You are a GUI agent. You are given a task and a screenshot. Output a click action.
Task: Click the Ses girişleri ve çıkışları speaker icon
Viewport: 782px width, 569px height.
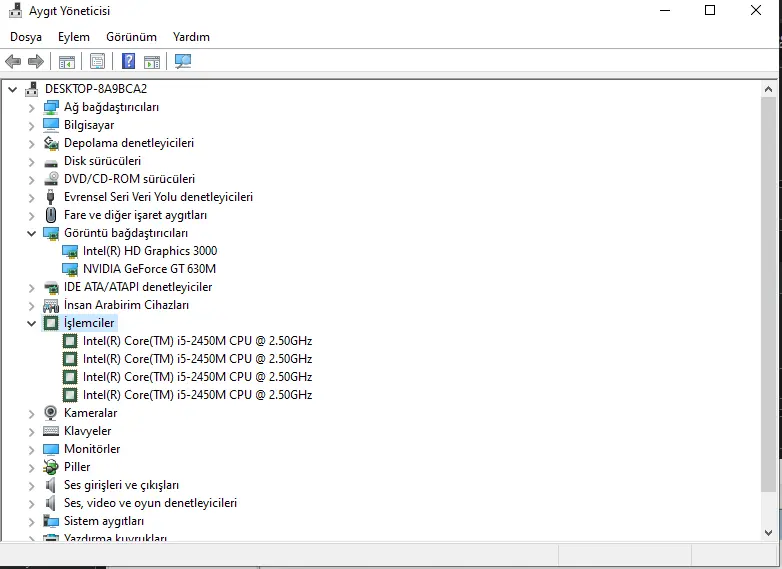50,485
